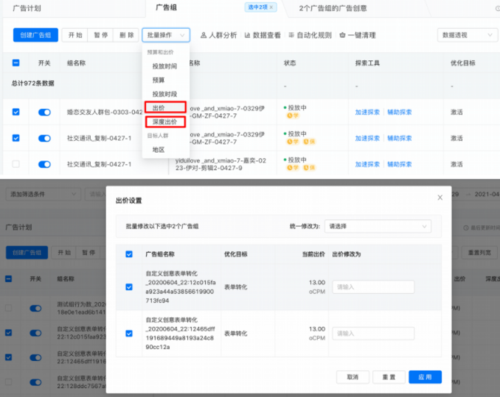Toggle switch for 婚恋交友人群包 ad group
The image size is (500, 397).
(44, 112)
